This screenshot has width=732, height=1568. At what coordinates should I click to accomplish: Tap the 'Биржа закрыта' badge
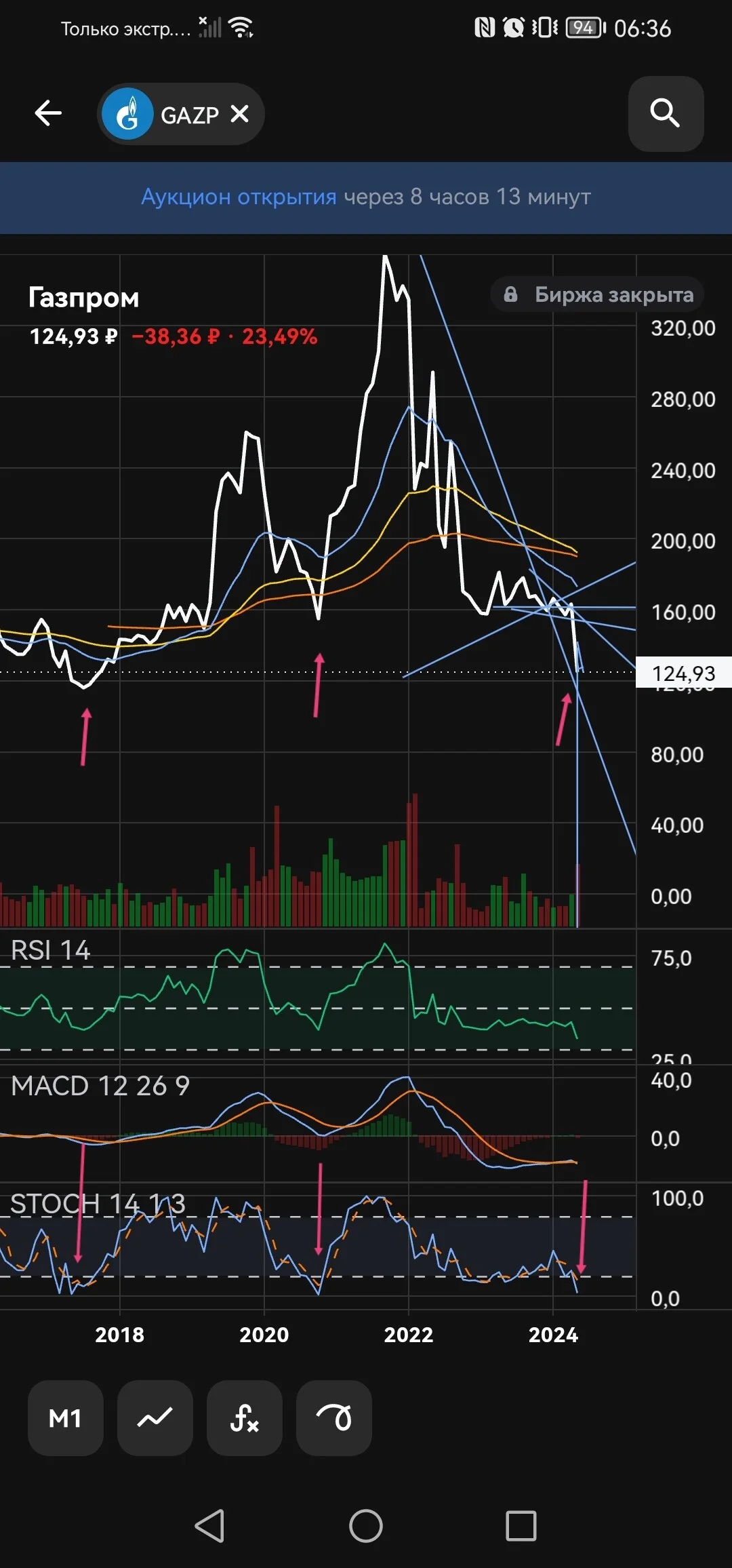(x=597, y=294)
